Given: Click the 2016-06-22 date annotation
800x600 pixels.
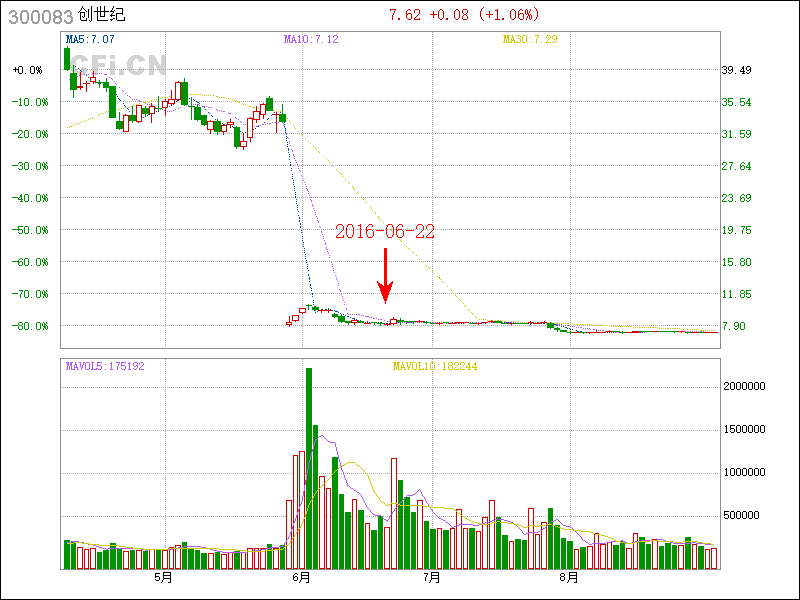Looking at the screenshot, I should tap(385, 231).
